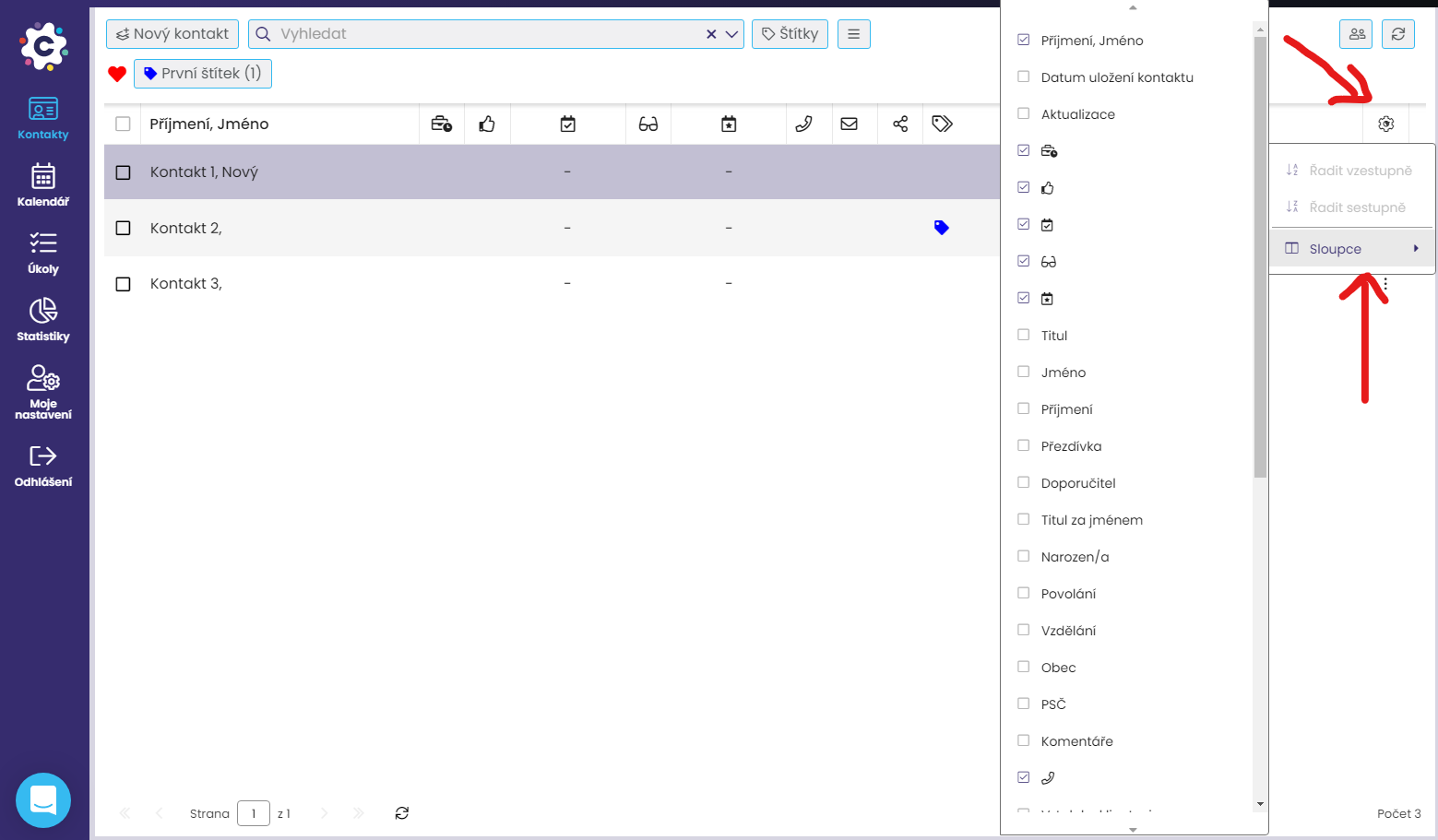
Task: Open the Štítky tags button
Action: point(790,34)
